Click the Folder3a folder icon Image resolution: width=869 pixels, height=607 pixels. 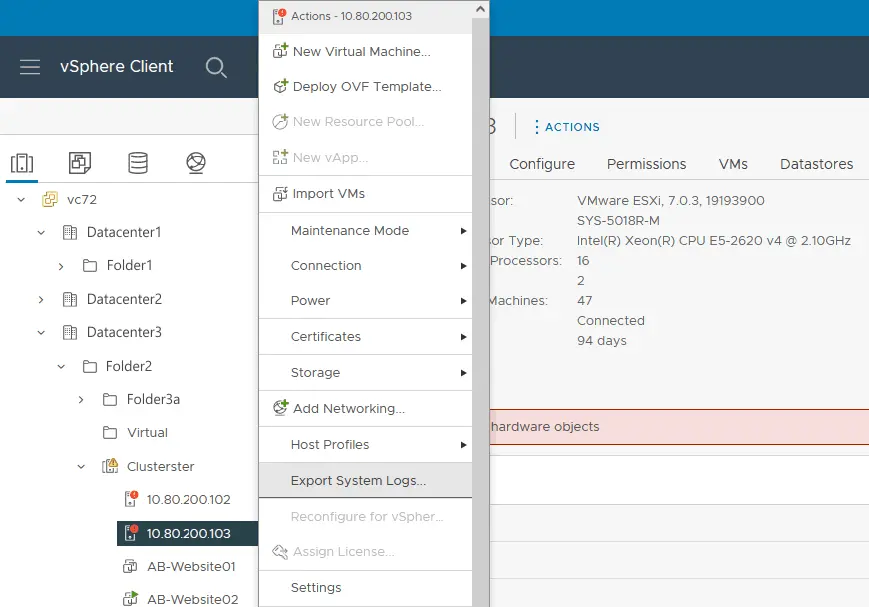coord(110,400)
